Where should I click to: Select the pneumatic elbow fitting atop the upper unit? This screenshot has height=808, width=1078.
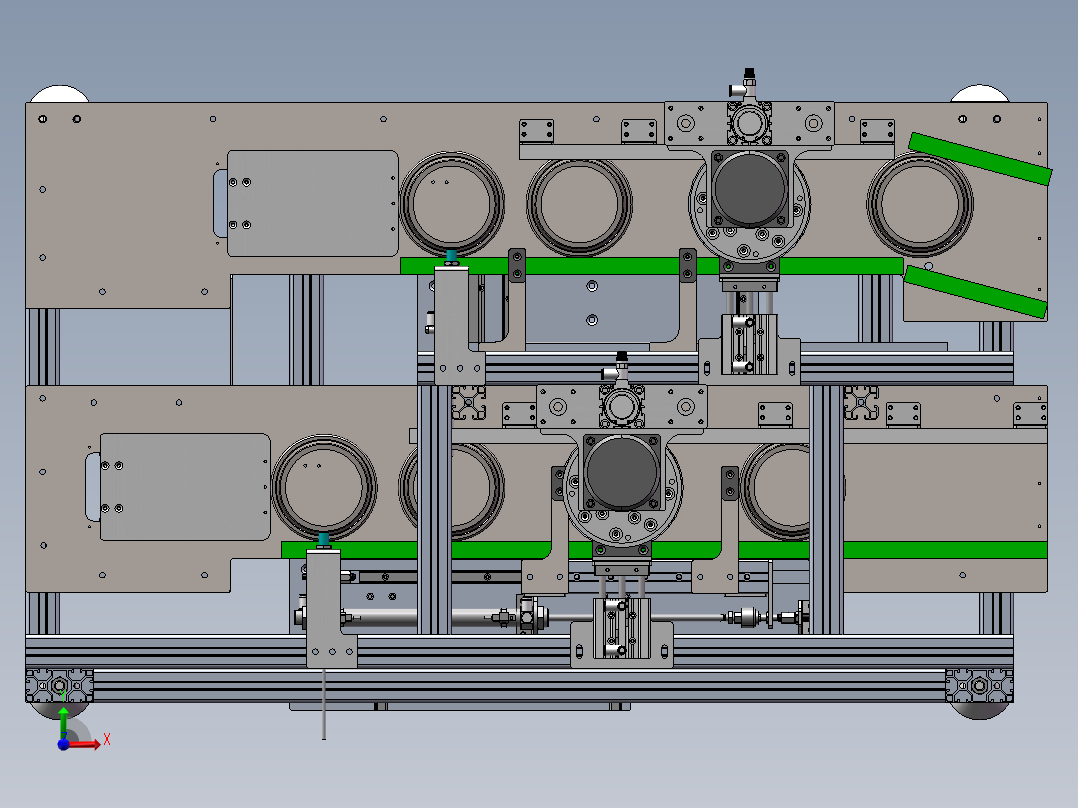click(744, 83)
